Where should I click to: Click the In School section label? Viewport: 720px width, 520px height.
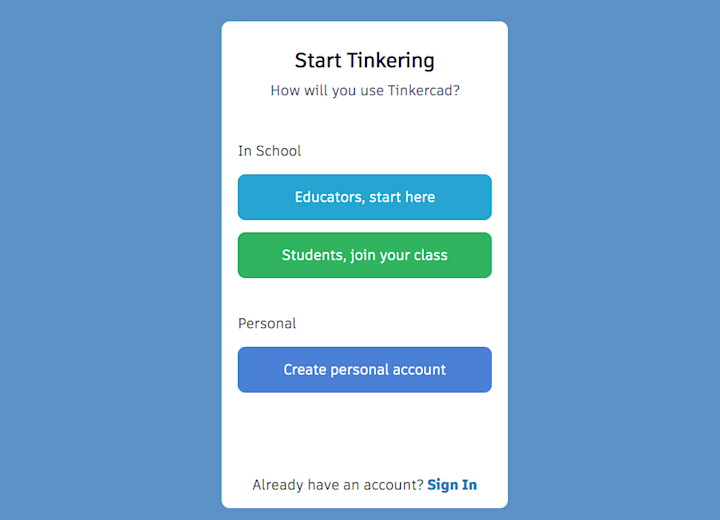pyautogui.click(x=269, y=151)
